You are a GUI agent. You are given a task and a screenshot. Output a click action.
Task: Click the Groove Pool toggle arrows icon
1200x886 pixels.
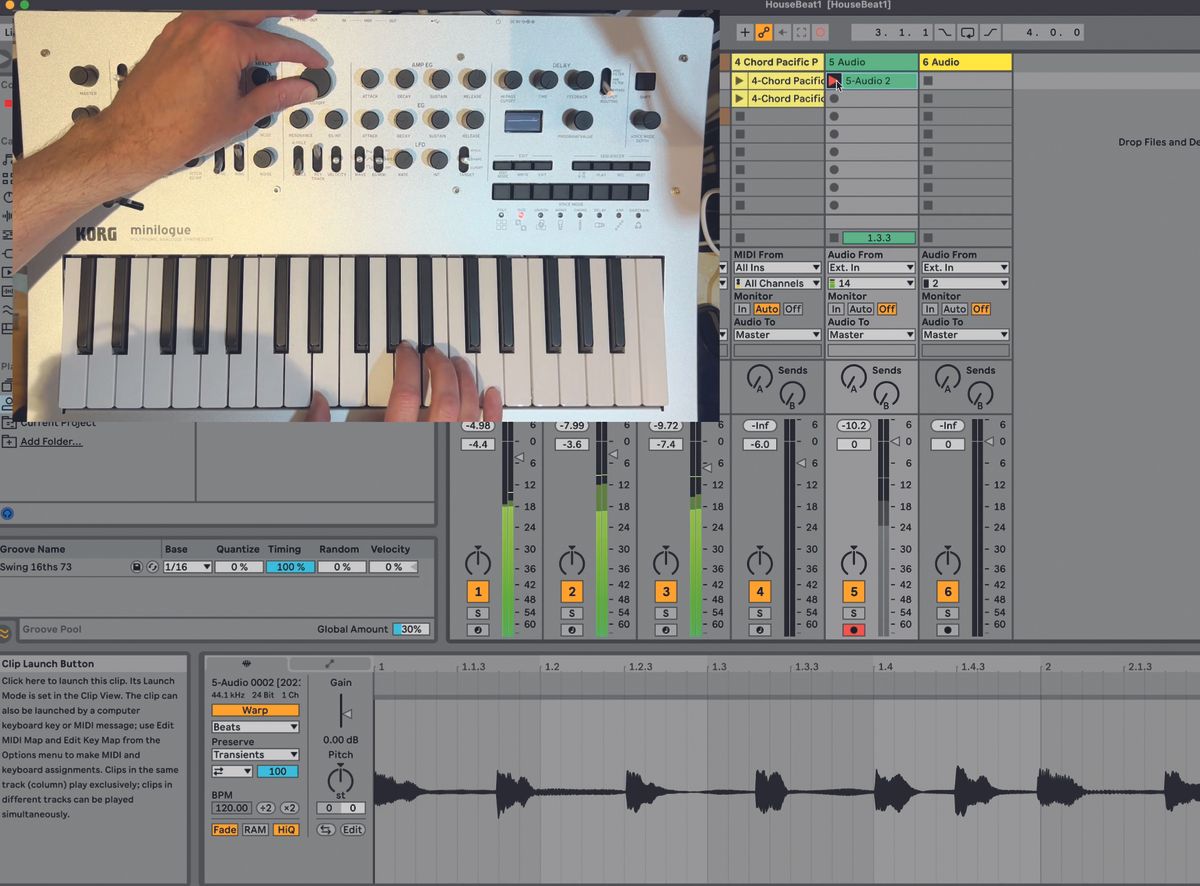click(x=6, y=632)
